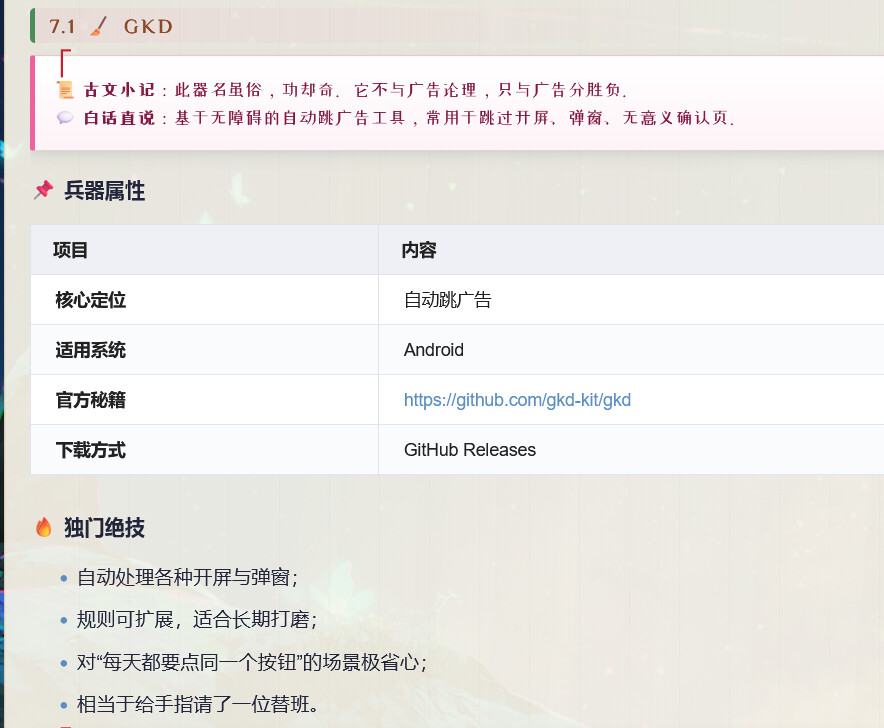Select the Android table cell

tap(631, 350)
